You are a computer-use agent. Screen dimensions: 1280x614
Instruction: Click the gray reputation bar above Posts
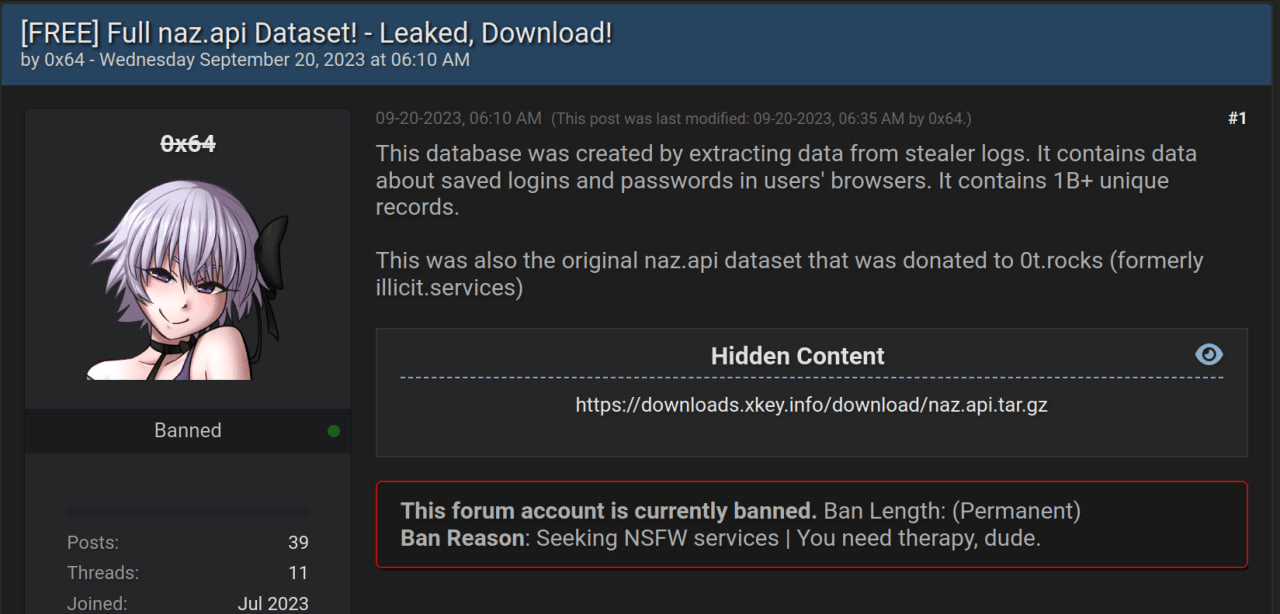pos(188,512)
